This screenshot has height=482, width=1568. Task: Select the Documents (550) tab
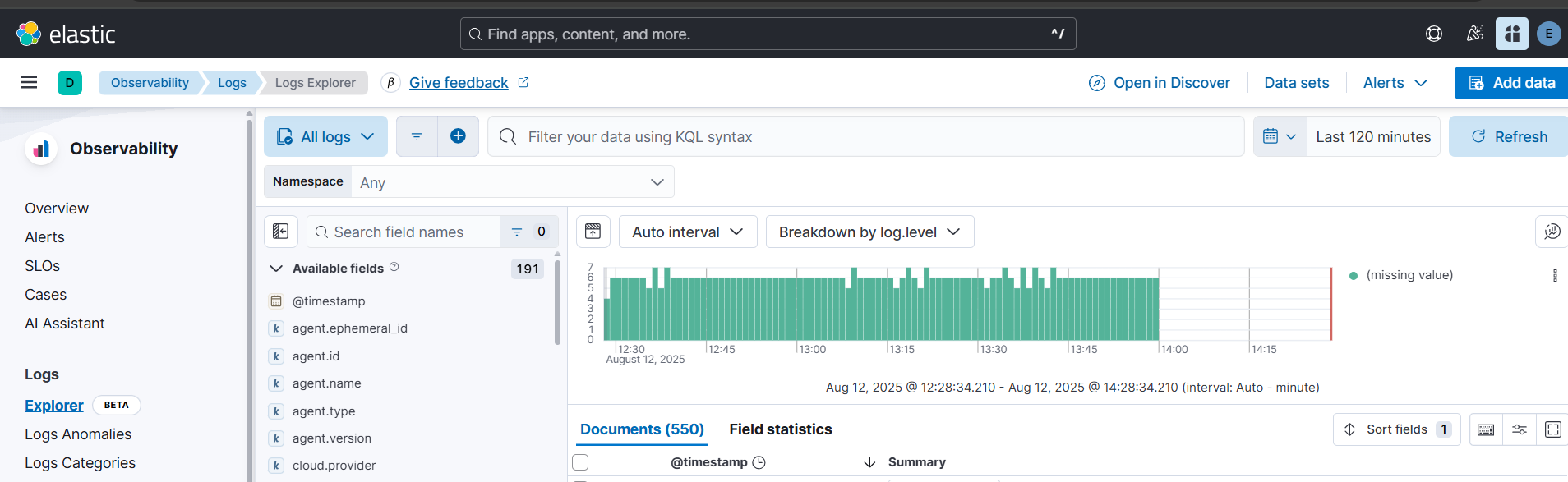click(x=642, y=429)
